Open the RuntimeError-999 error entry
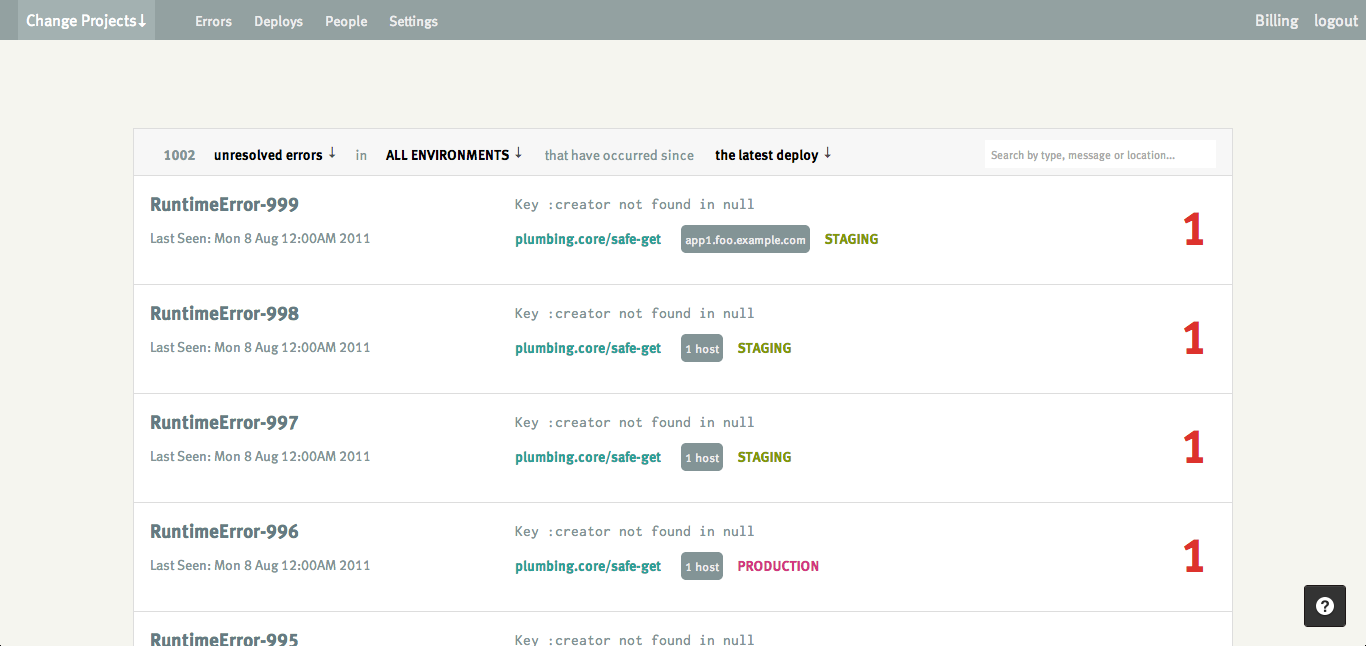1366x646 pixels. pyautogui.click(x=224, y=205)
